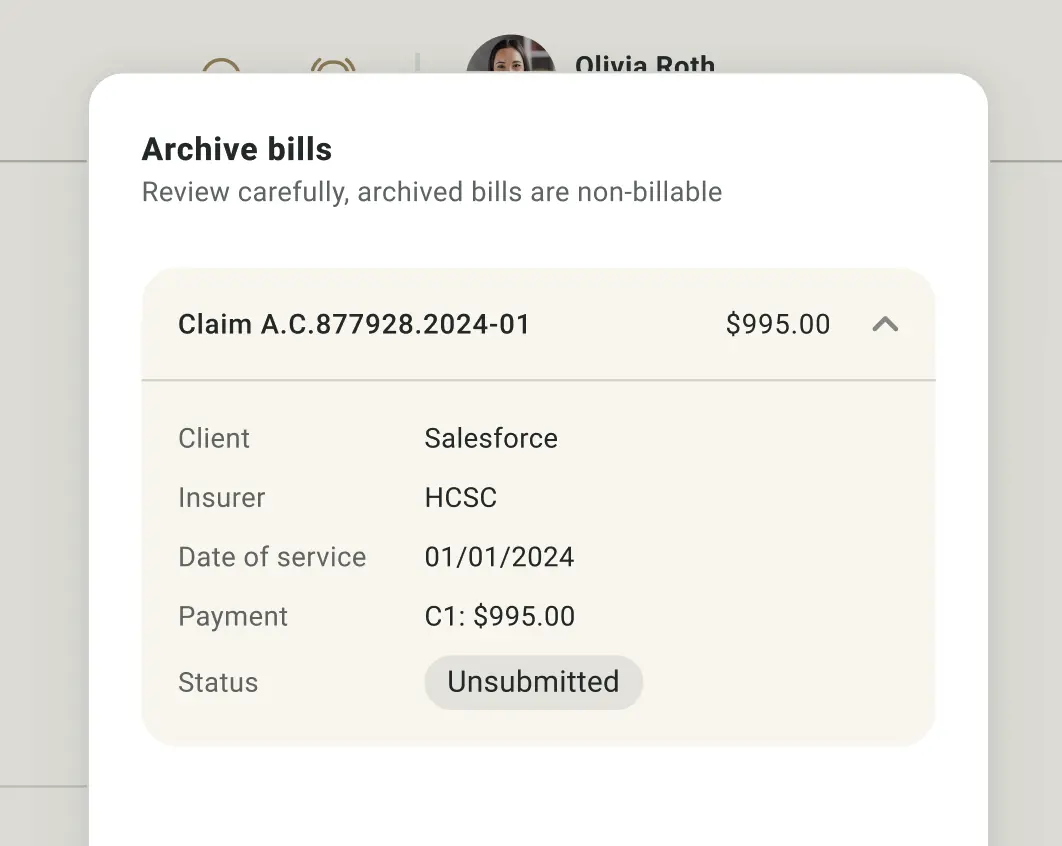
Task: Collapse the claim details with the chevron
Action: coord(885,324)
